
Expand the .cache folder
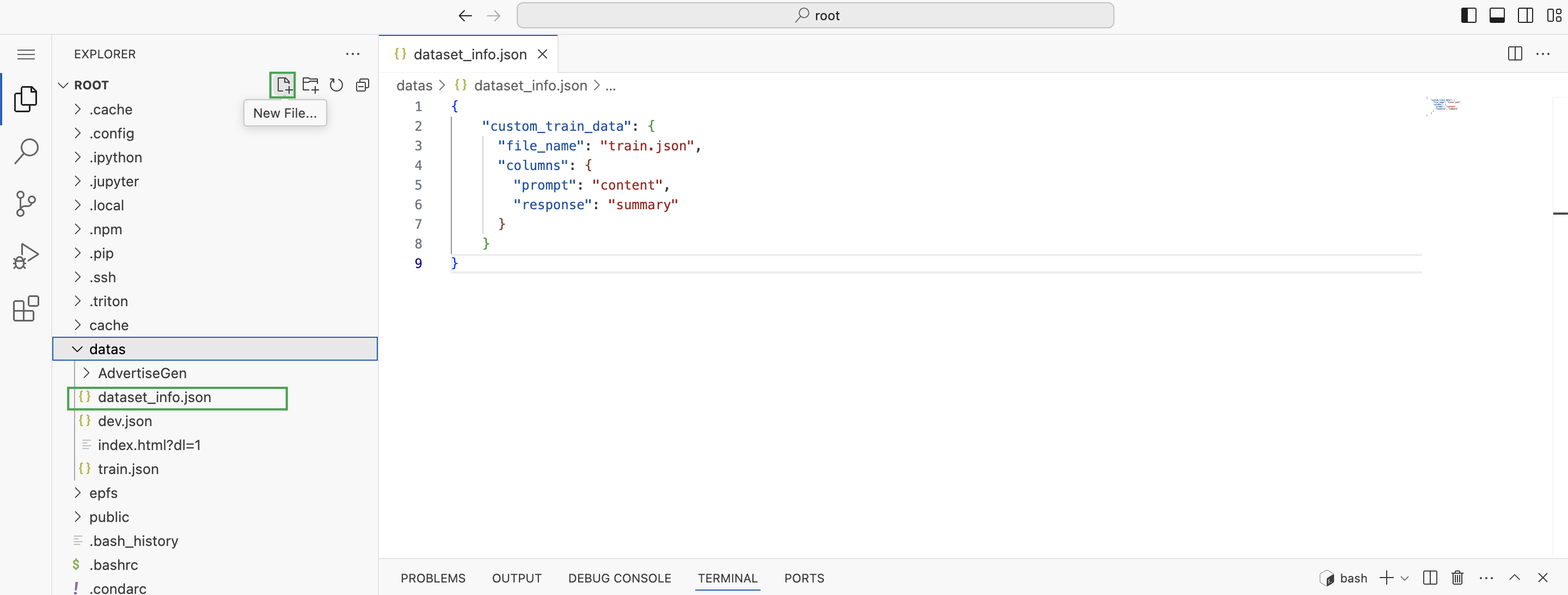click(x=77, y=109)
